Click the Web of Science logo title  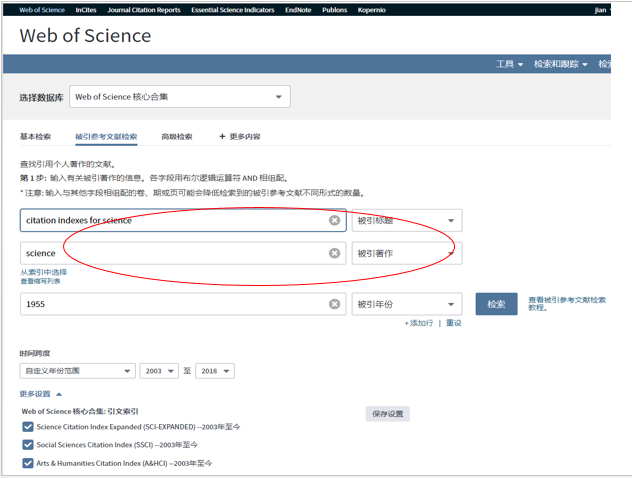click(85, 35)
